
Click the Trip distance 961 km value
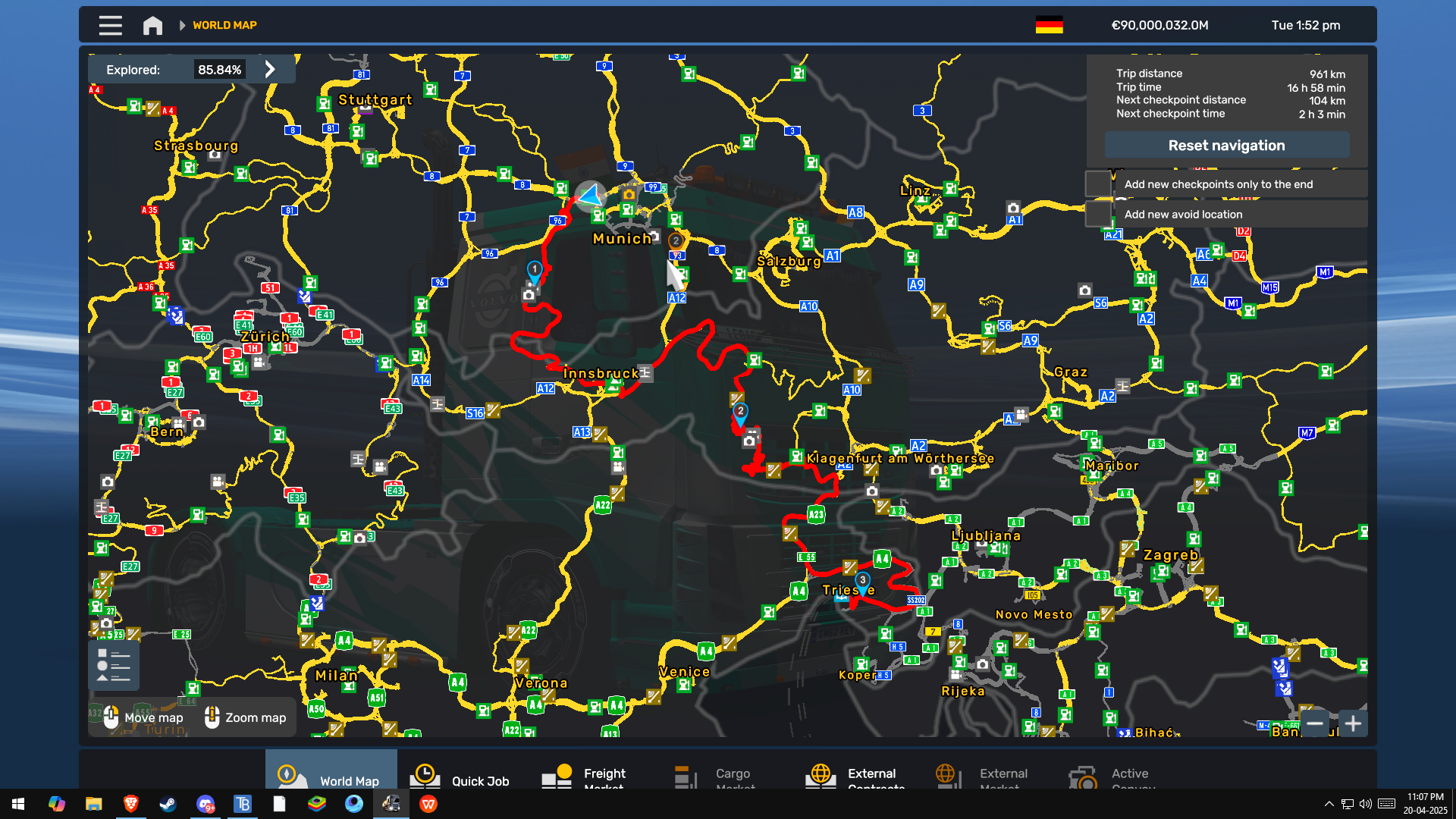click(1327, 74)
